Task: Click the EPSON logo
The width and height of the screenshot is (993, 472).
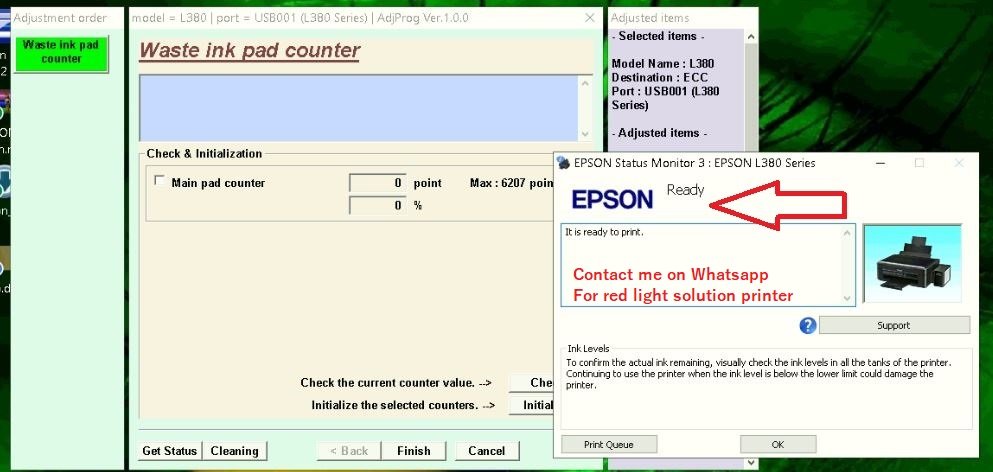Action: tap(612, 199)
